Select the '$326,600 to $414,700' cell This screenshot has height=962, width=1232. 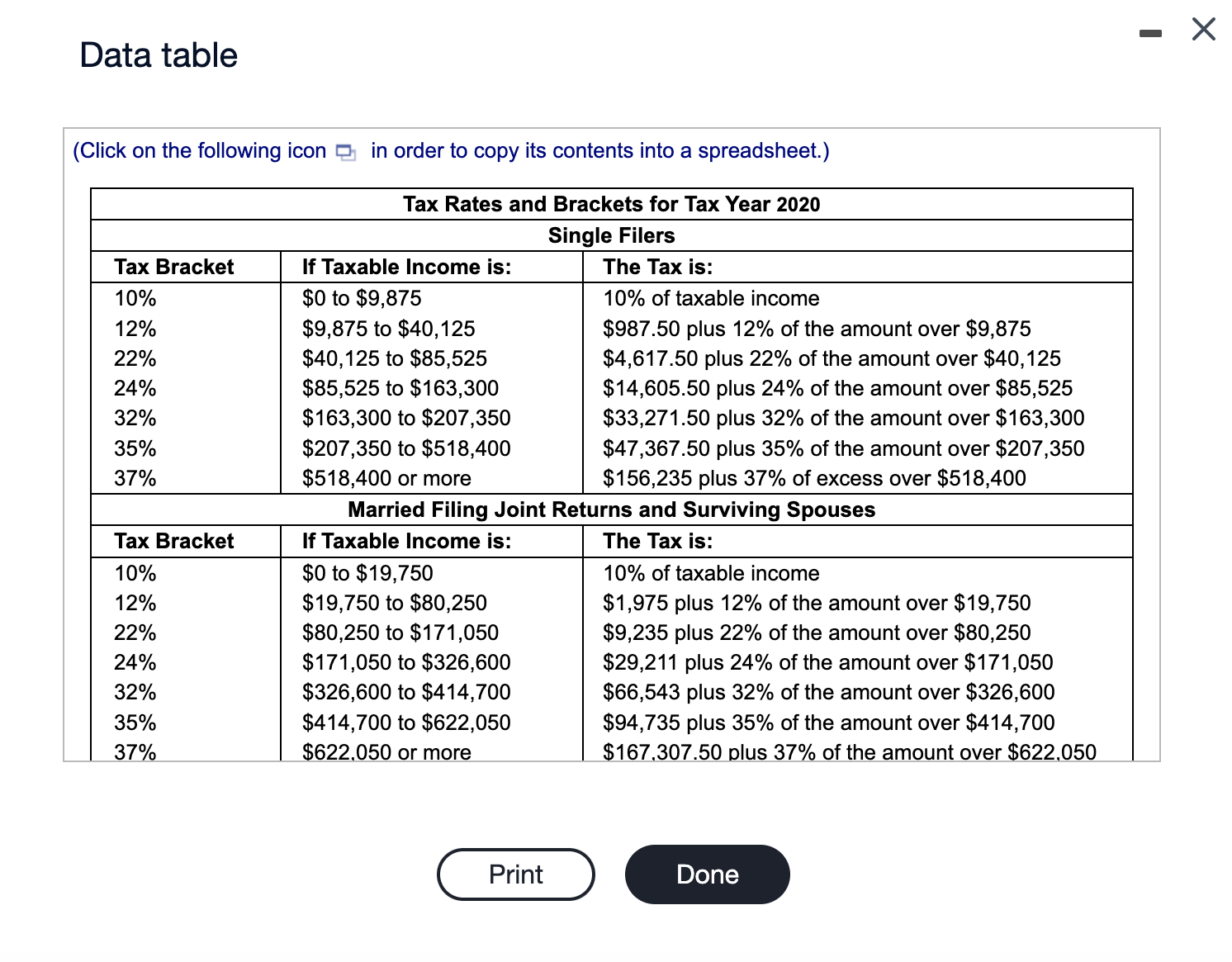coord(406,692)
